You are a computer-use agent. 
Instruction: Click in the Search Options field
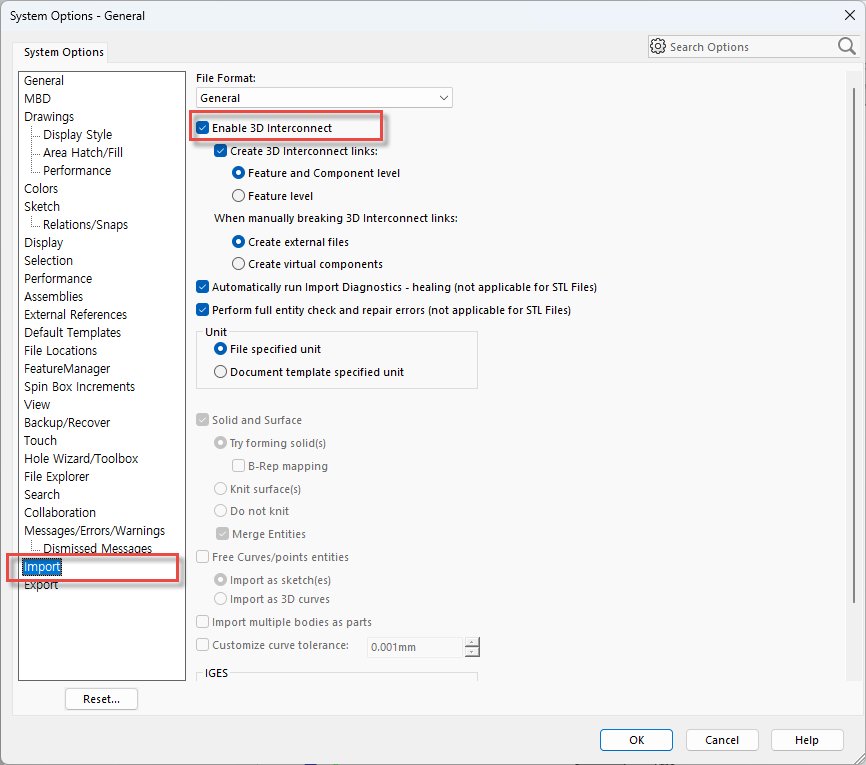(751, 47)
